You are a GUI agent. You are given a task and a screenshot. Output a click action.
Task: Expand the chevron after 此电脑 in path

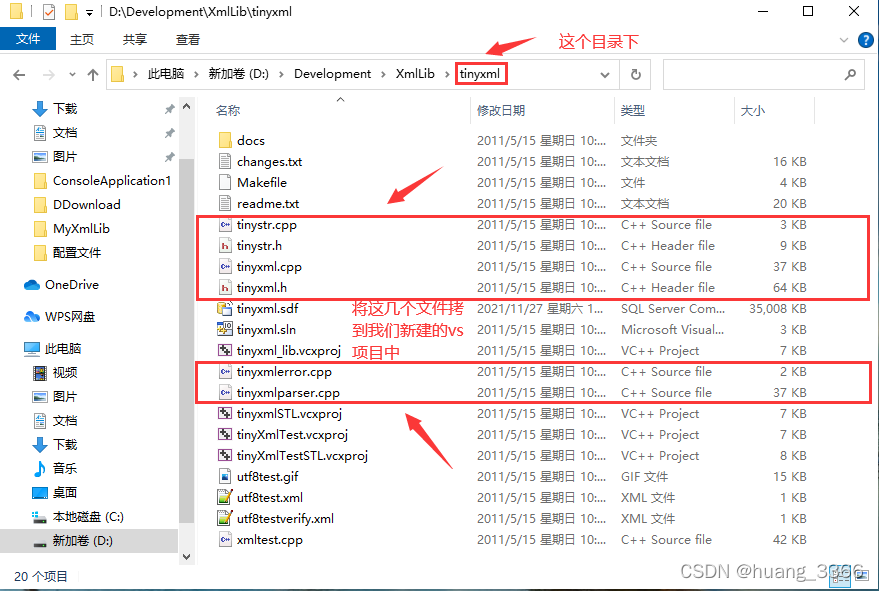(x=196, y=74)
